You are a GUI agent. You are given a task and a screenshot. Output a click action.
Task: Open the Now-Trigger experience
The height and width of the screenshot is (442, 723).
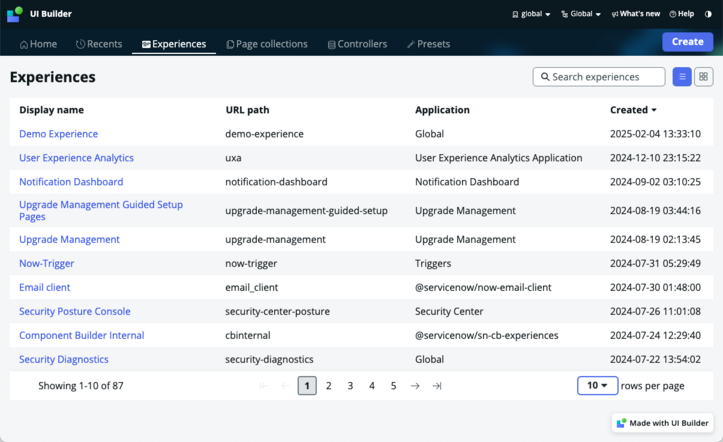[x=47, y=263]
